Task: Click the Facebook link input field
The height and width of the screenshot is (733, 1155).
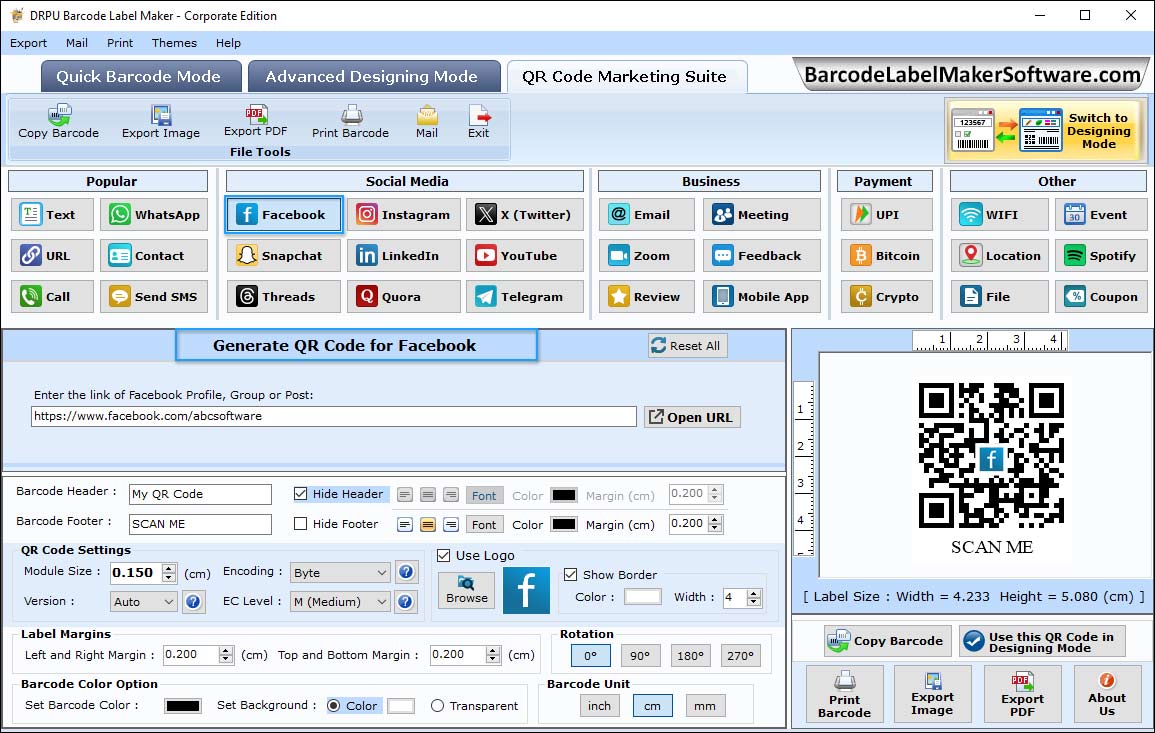Action: click(x=334, y=416)
